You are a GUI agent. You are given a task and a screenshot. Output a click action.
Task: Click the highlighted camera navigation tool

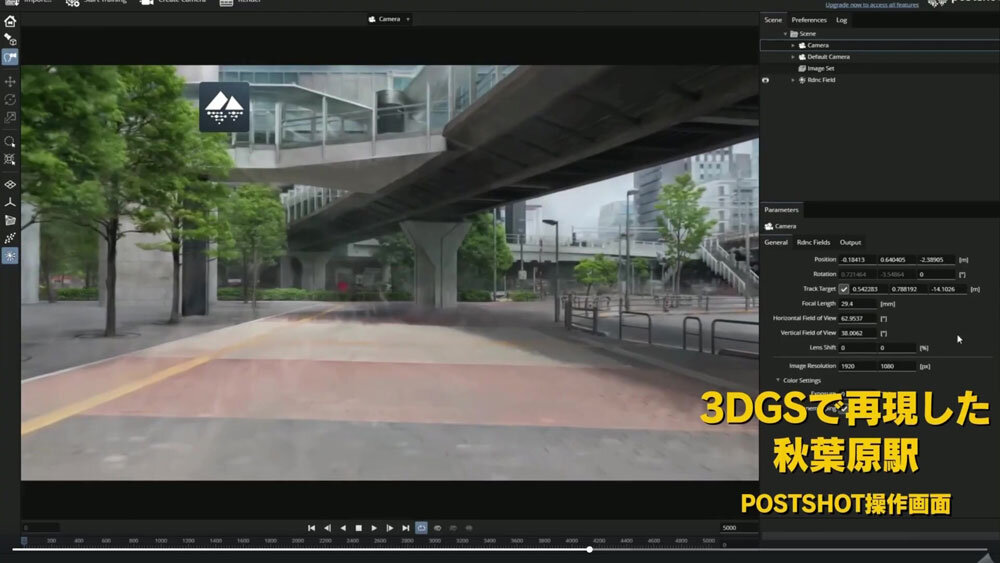click(10, 58)
